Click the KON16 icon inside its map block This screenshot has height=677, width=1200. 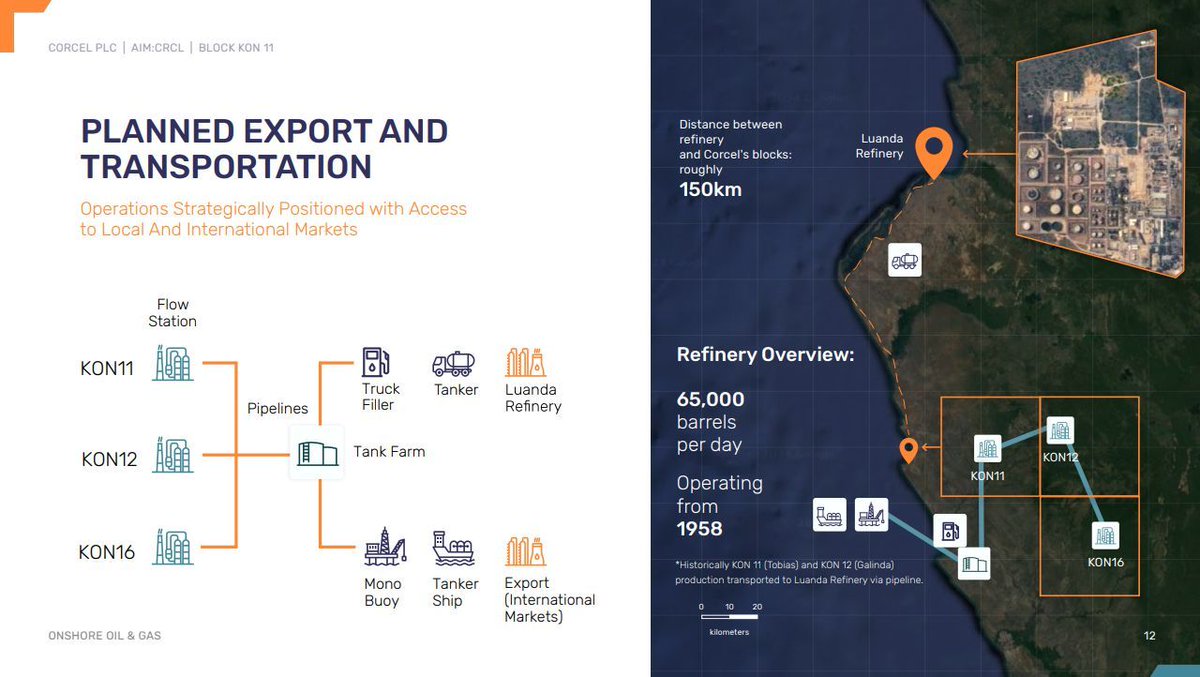pos(1104,535)
